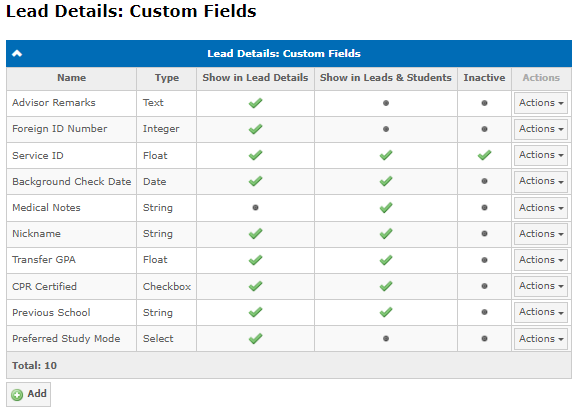Click the green plus Add icon
Screen dimensions: 581x411
click(x=17, y=395)
